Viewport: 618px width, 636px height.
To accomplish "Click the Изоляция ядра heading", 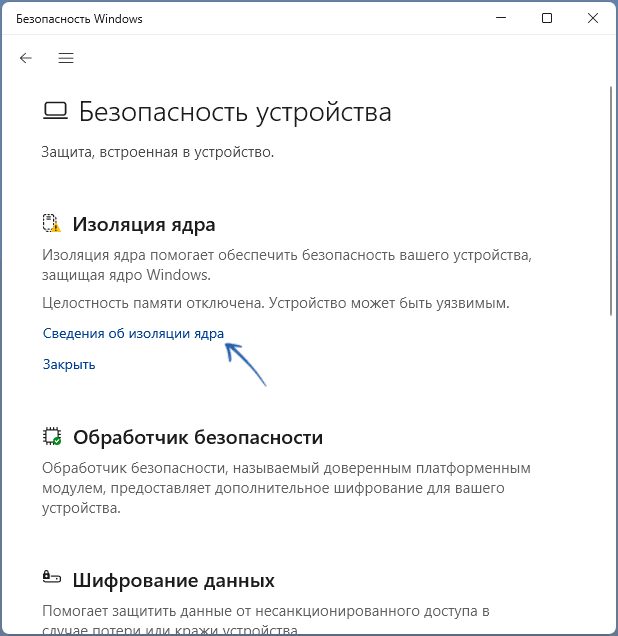I will pos(144,224).
